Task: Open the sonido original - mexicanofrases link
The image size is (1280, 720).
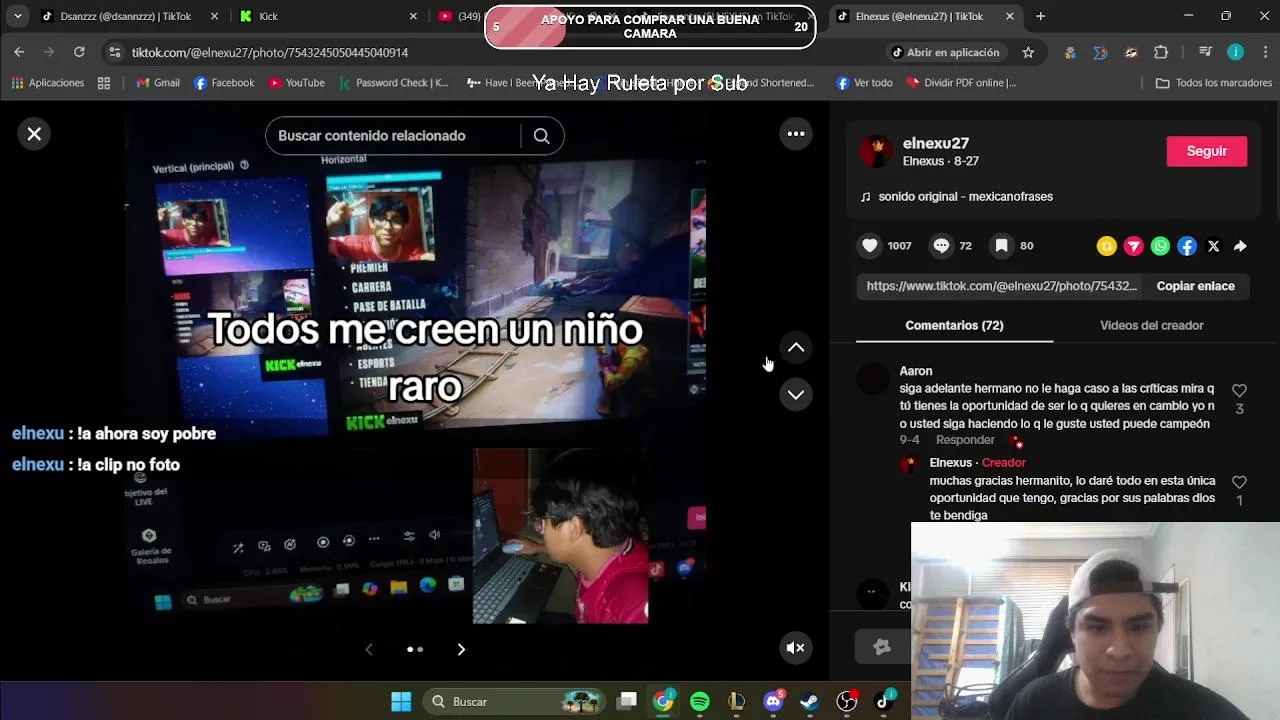Action: 965,197
